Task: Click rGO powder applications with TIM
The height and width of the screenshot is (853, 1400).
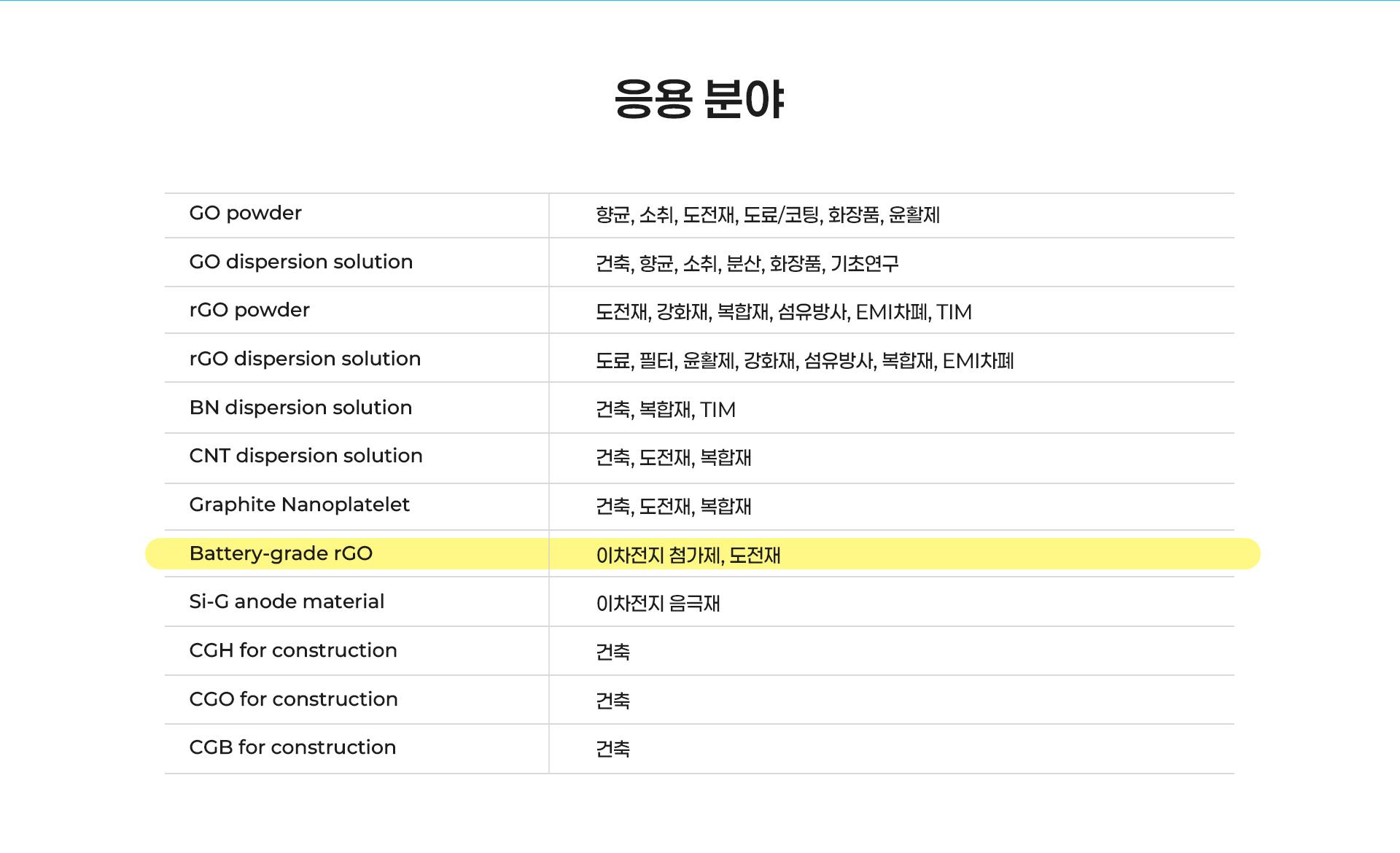Action: click(x=783, y=313)
